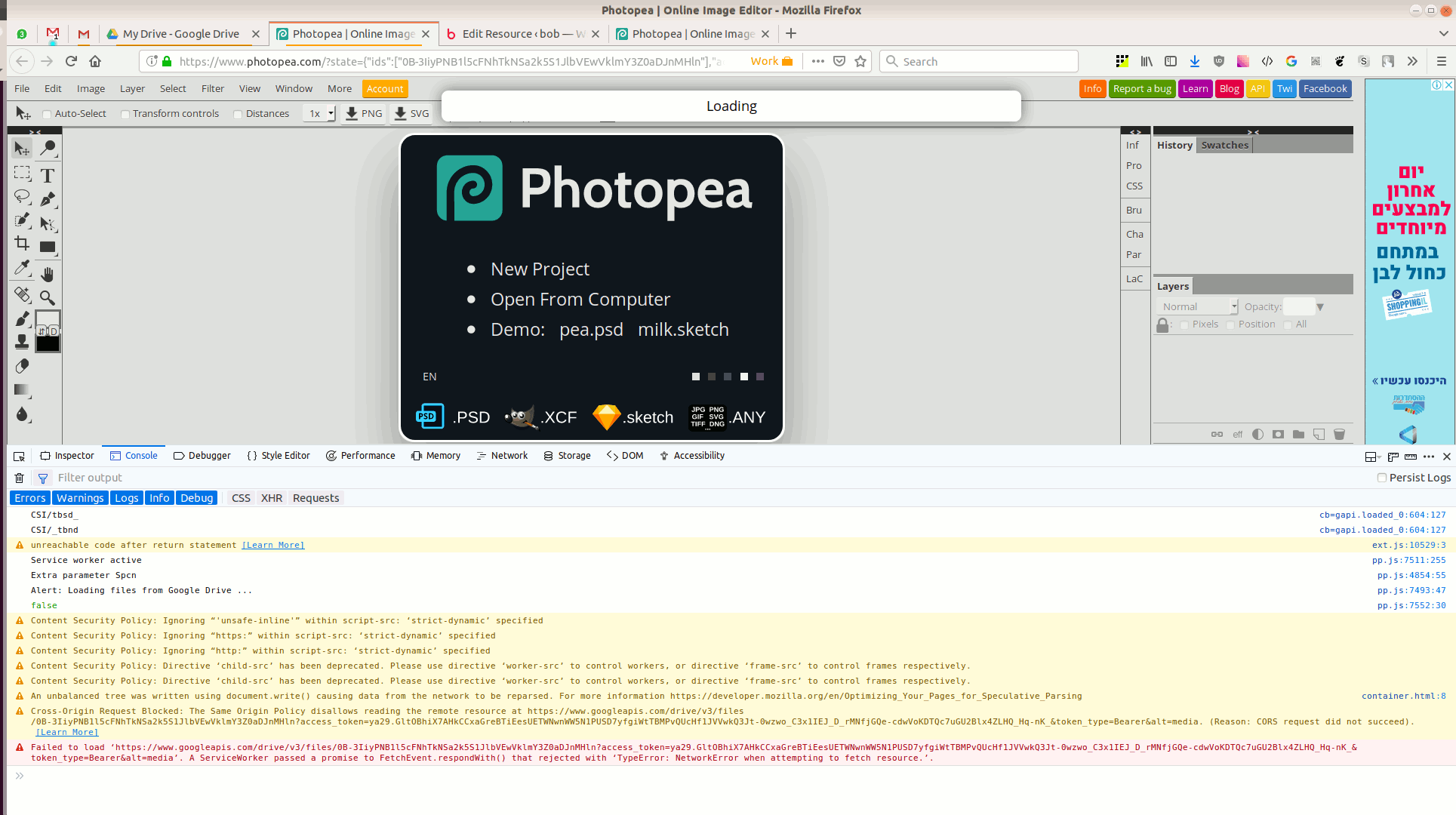
Task: Enable Persist Logs in the console
Action: pos(1382,477)
